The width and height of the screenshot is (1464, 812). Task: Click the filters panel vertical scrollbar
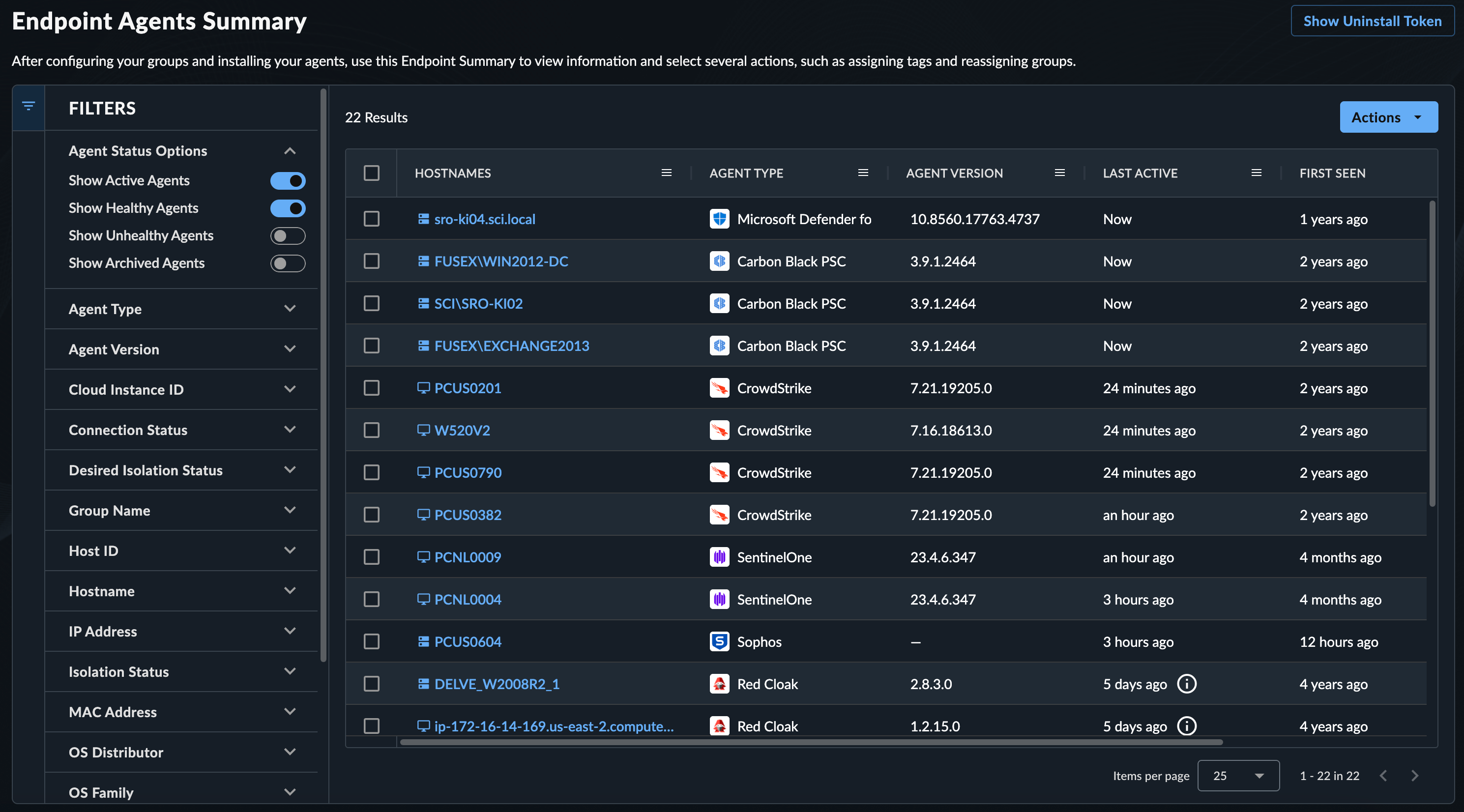pyautogui.click(x=323, y=375)
